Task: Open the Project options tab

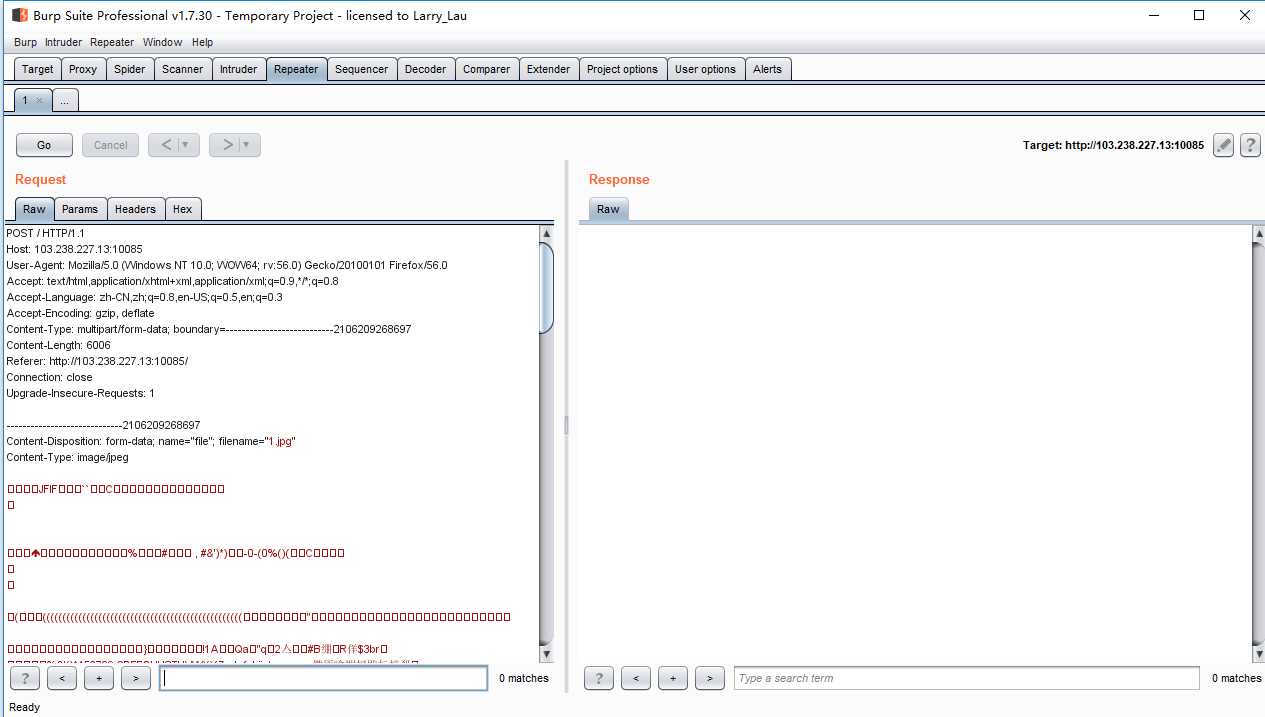Action: pyautogui.click(x=623, y=69)
